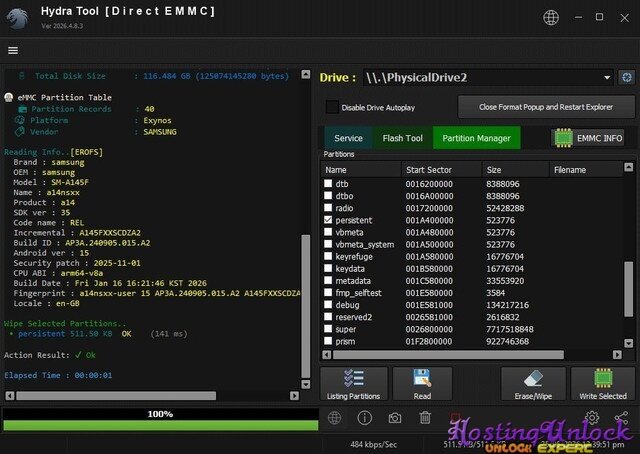This screenshot has height=454, width=640.
Task: Click the 100% progress bar
Action: tap(160, 419)
